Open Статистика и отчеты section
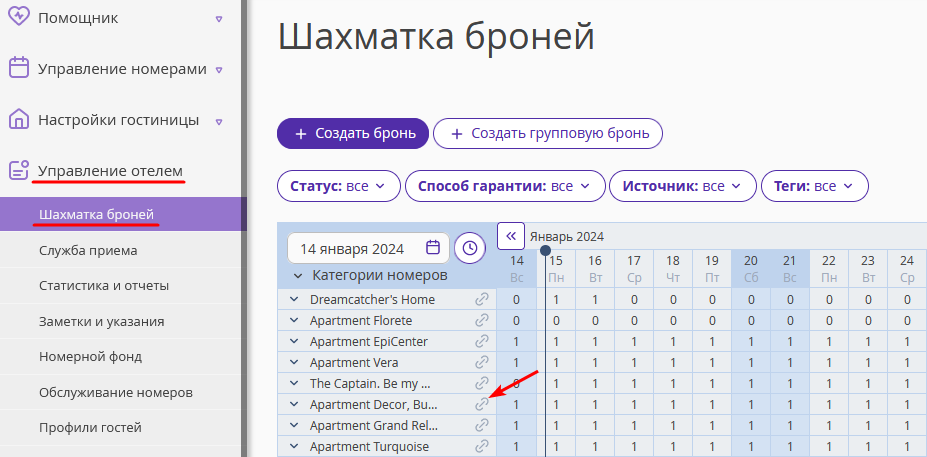 point(123,286)
